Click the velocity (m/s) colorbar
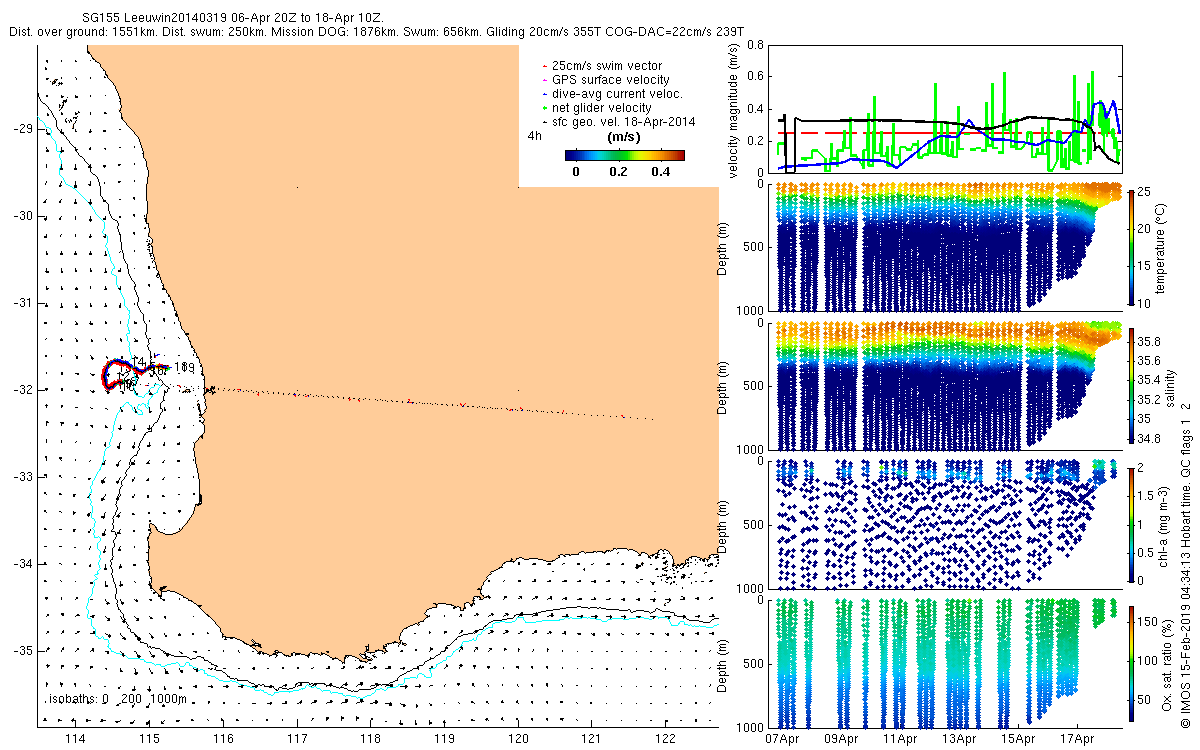This screenshot has width=1200, height=750. tap(624, 155)
